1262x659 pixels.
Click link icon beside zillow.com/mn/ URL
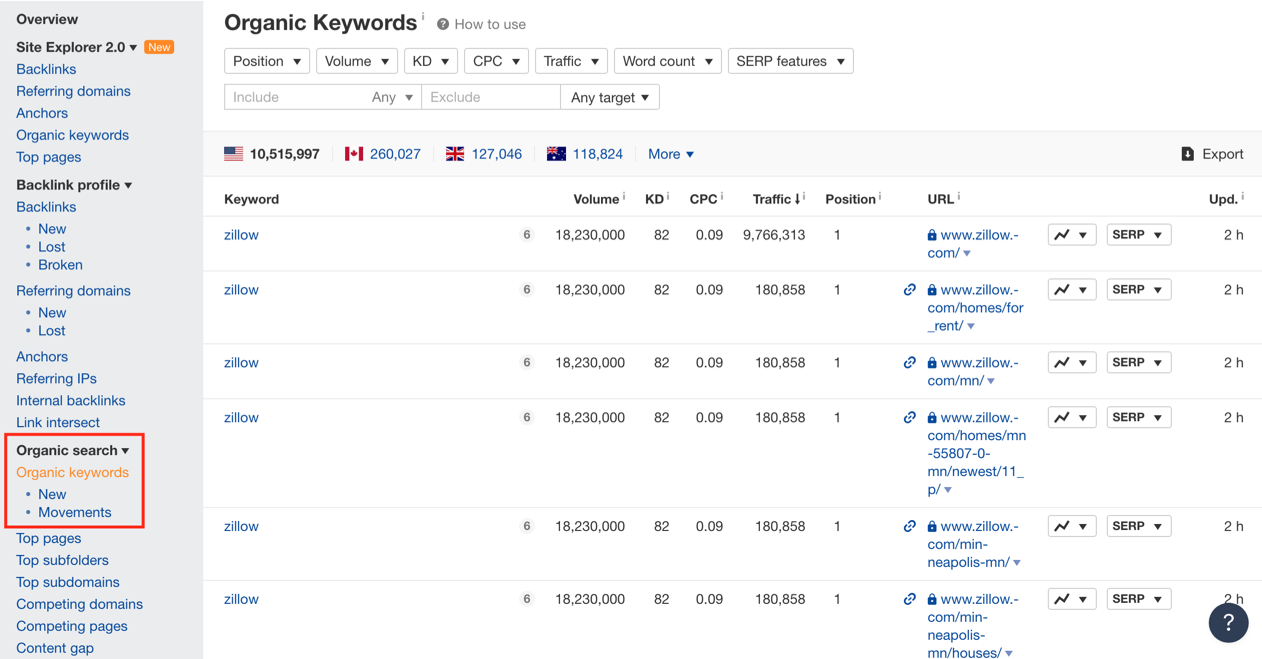909,363
